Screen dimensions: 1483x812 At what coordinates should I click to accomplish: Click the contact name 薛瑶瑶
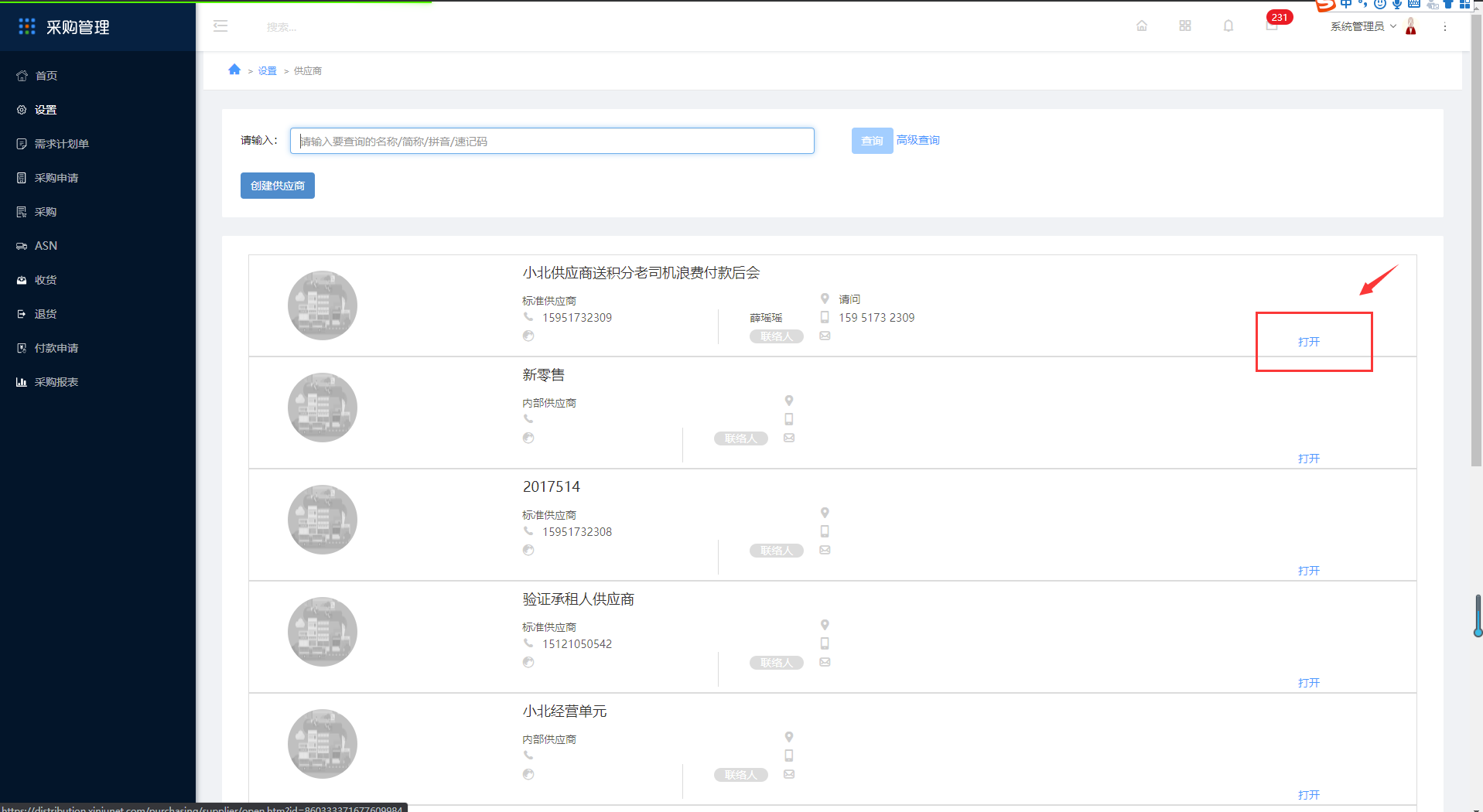[766, 318]
